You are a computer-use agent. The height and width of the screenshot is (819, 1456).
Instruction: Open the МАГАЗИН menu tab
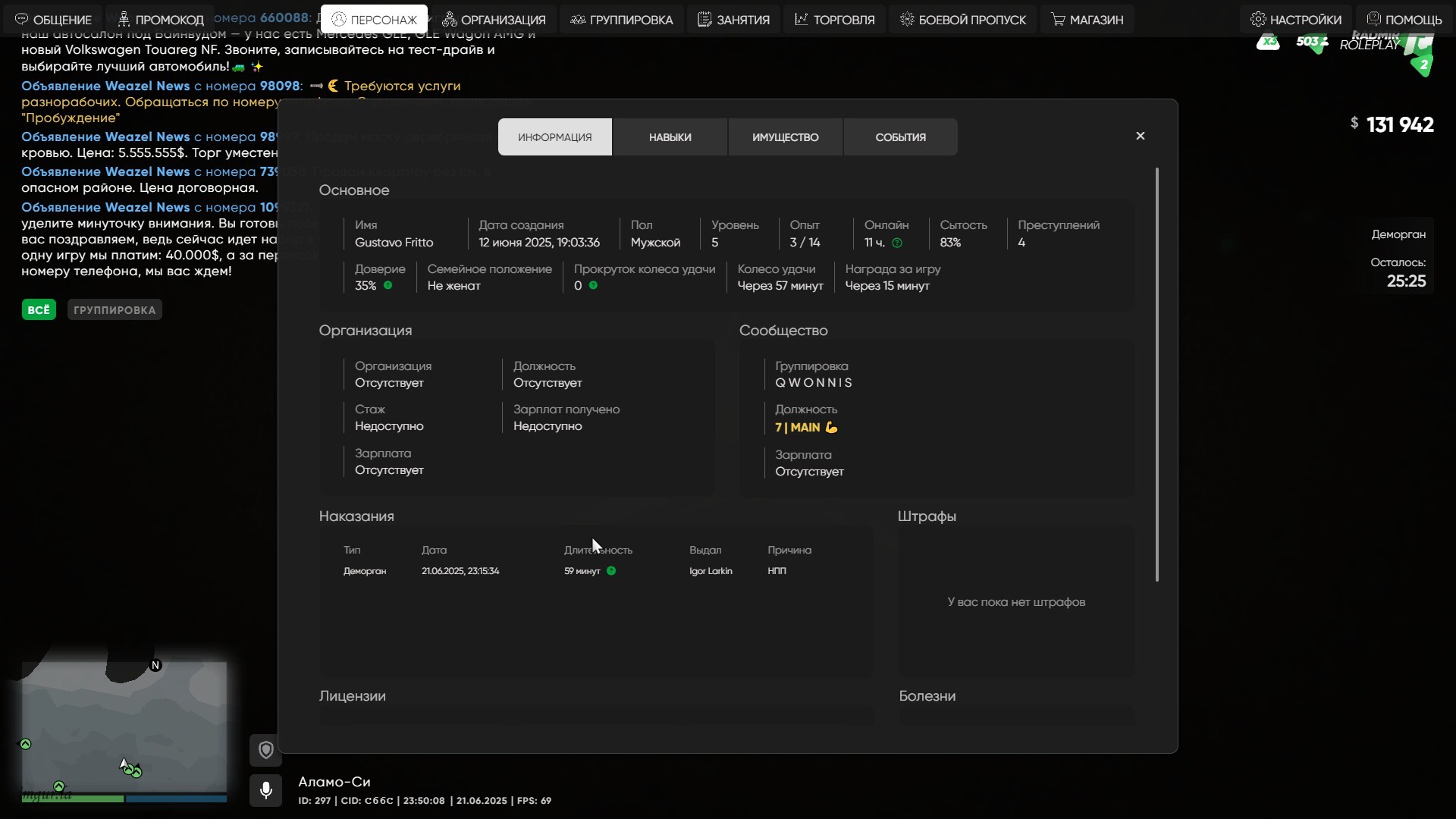point(1087,19)
